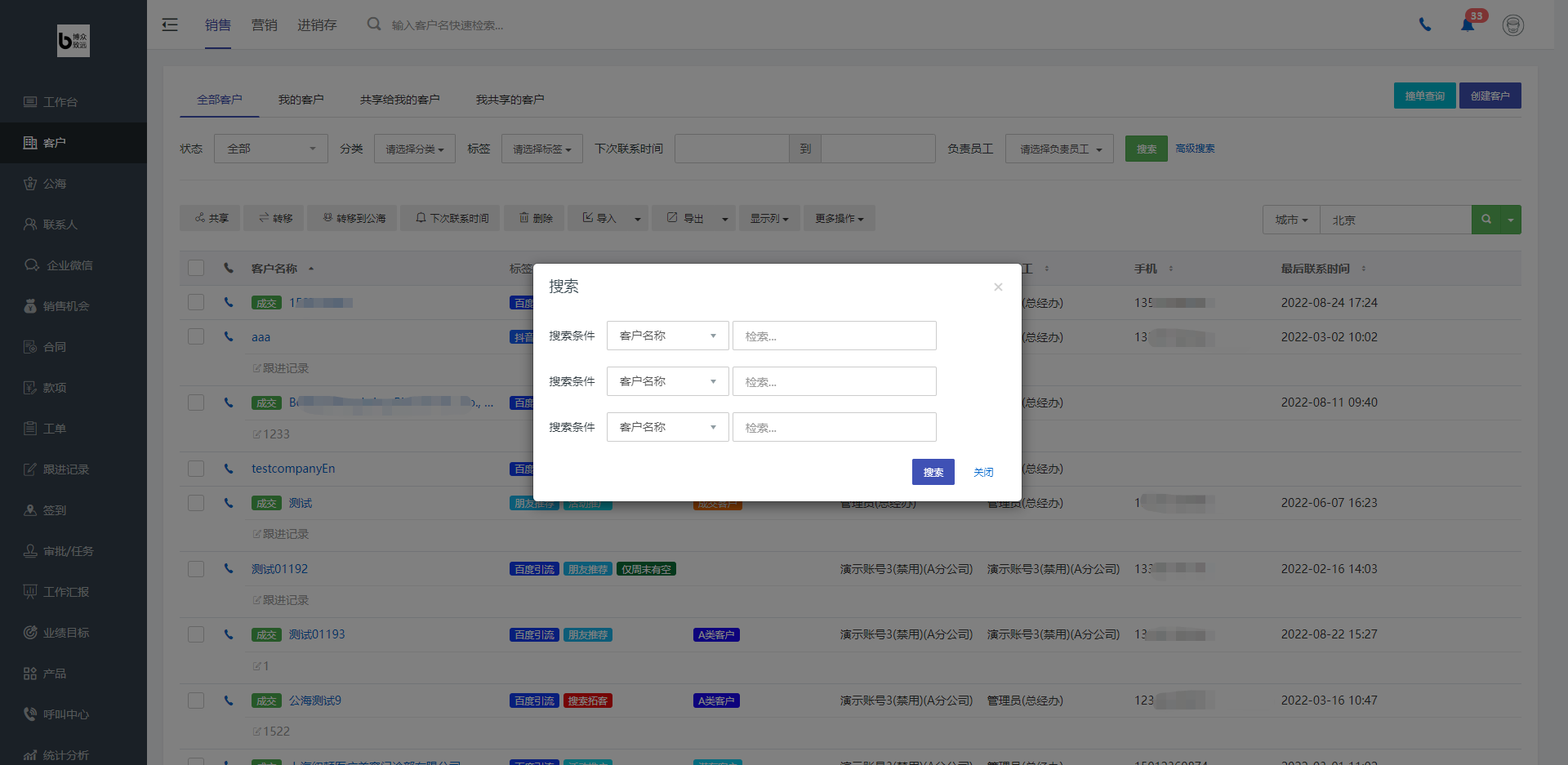Image resolution: width=1568 pixels, height=765 pixels.
Task: Open the 请选择分类 dropdown
Action: coord(415,149)
